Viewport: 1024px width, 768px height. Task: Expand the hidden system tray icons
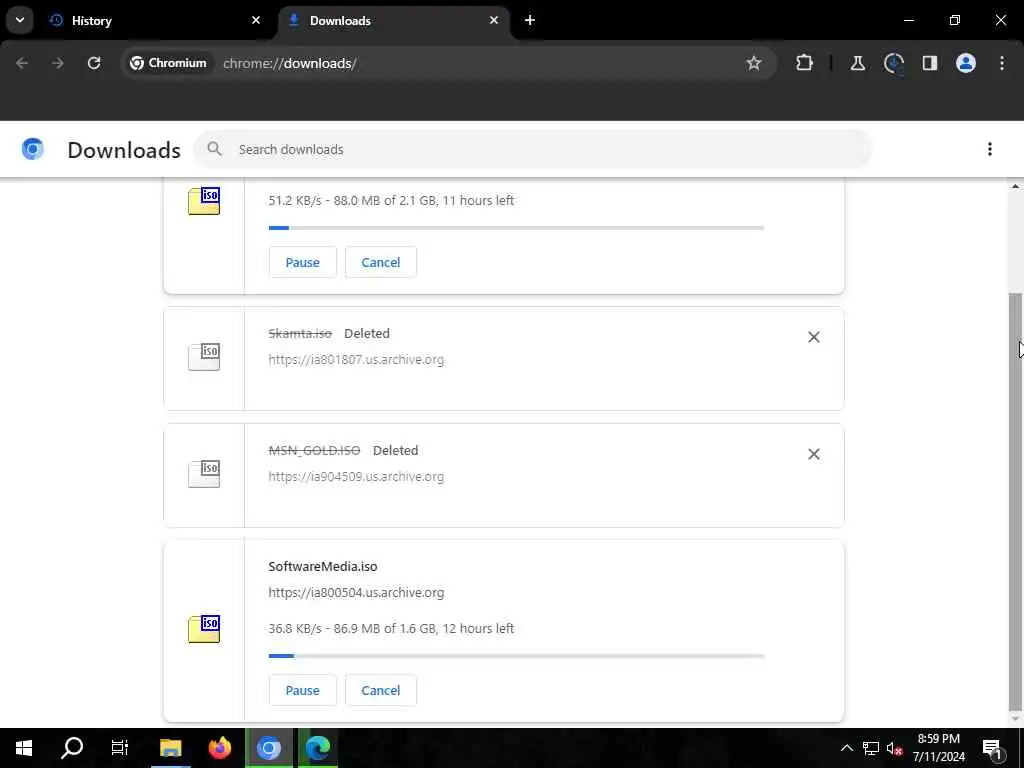[x=846, y=748]
